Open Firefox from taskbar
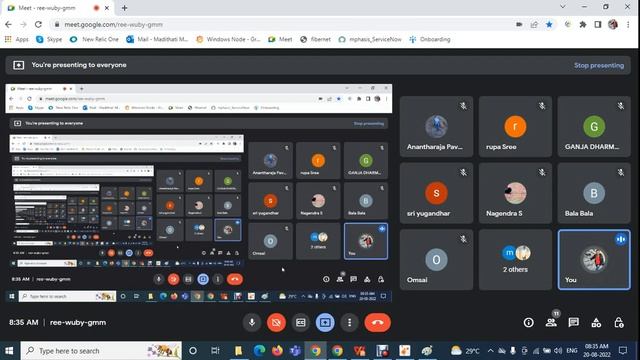Screen dimensions: 640x360 click(278, 351)
